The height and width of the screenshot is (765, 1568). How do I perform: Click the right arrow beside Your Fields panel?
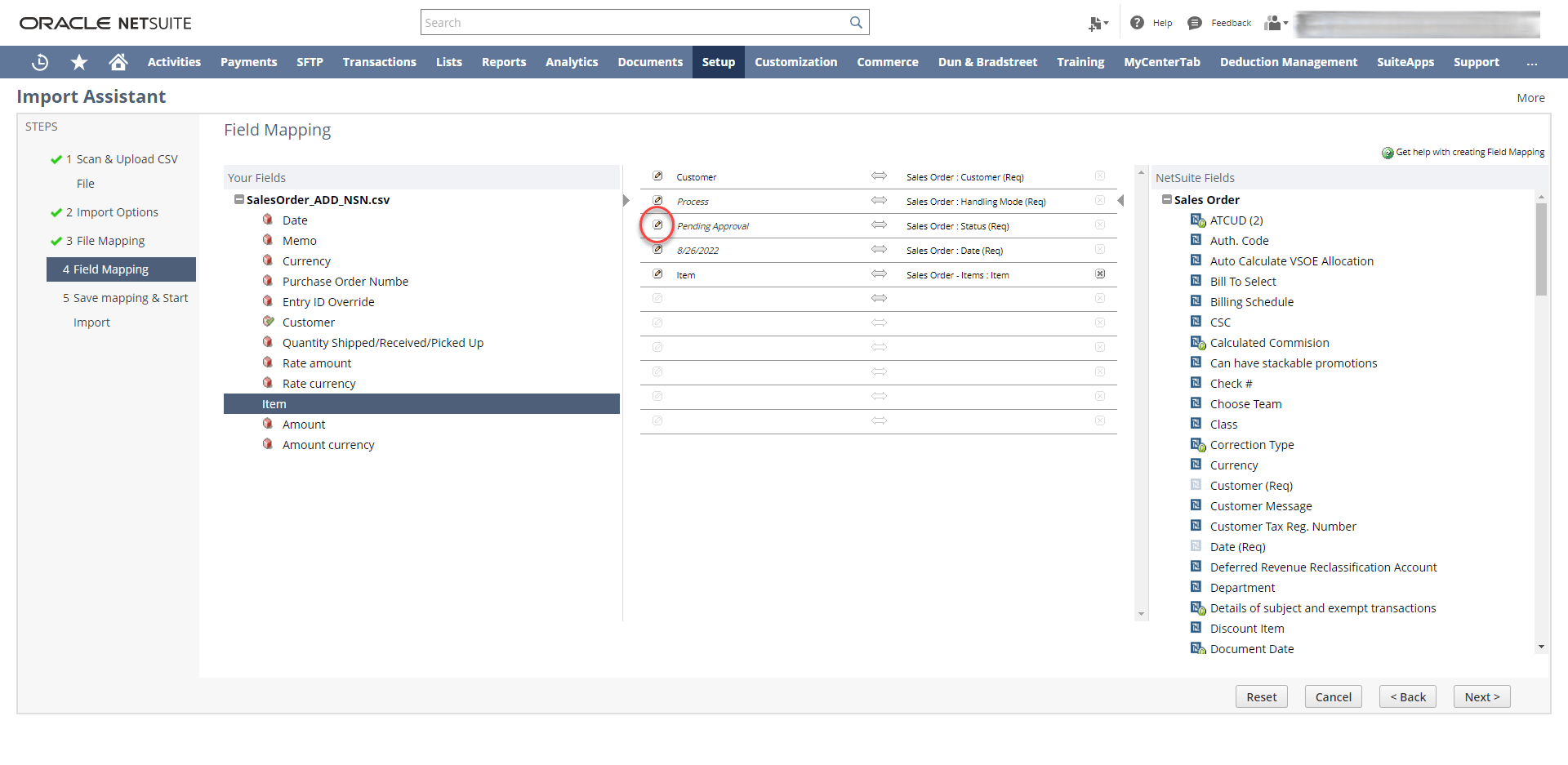(626, 201)
